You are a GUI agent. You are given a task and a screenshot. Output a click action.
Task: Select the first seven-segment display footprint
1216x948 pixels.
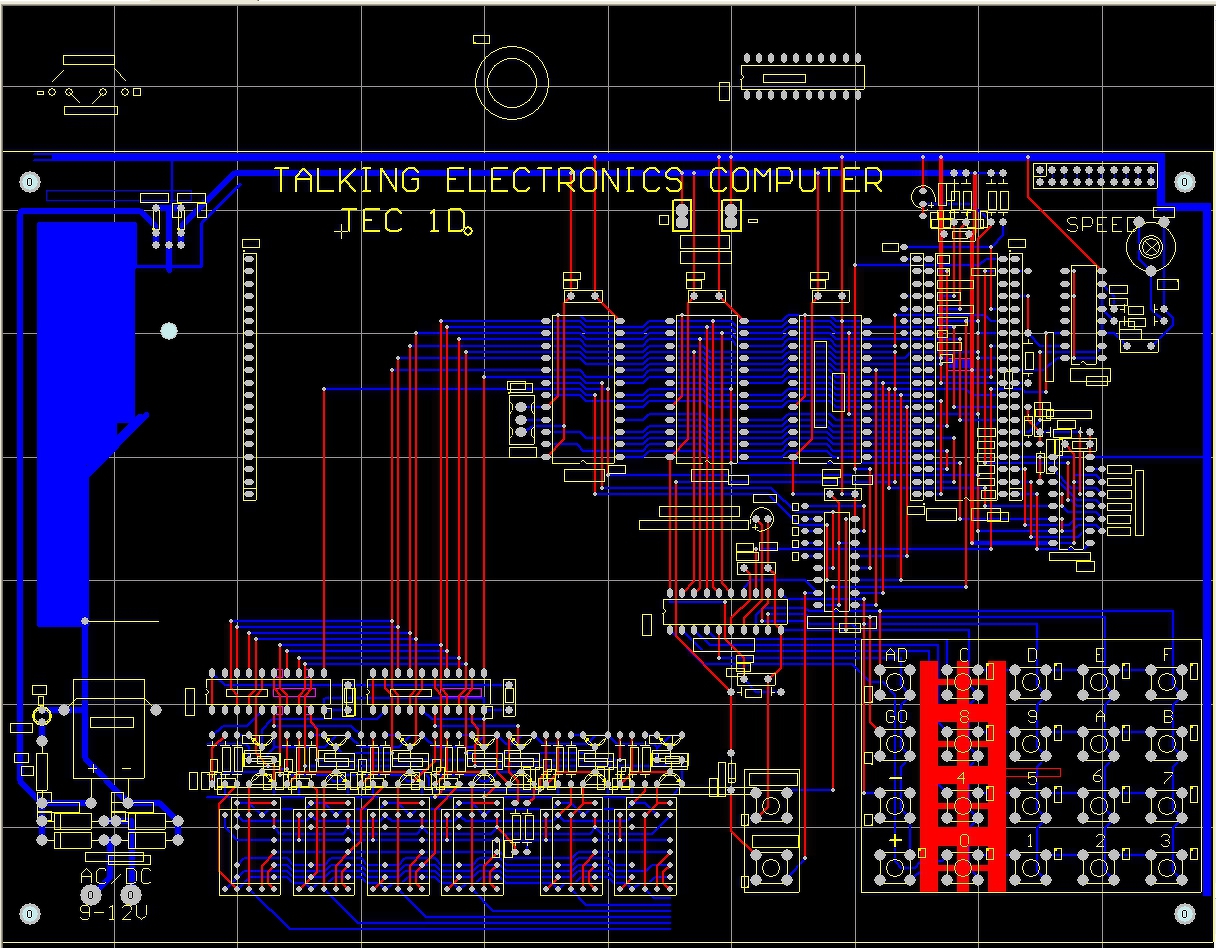pos(251,844)
